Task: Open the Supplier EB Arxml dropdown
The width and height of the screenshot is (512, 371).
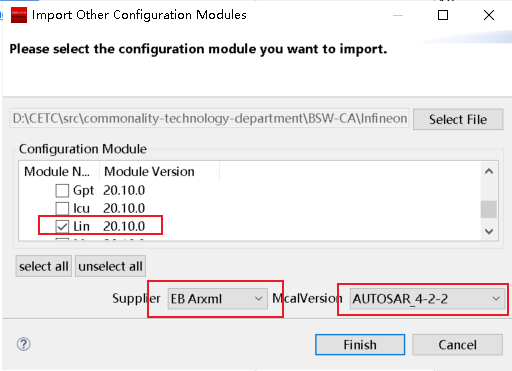Action: click(x=217, y=299)
